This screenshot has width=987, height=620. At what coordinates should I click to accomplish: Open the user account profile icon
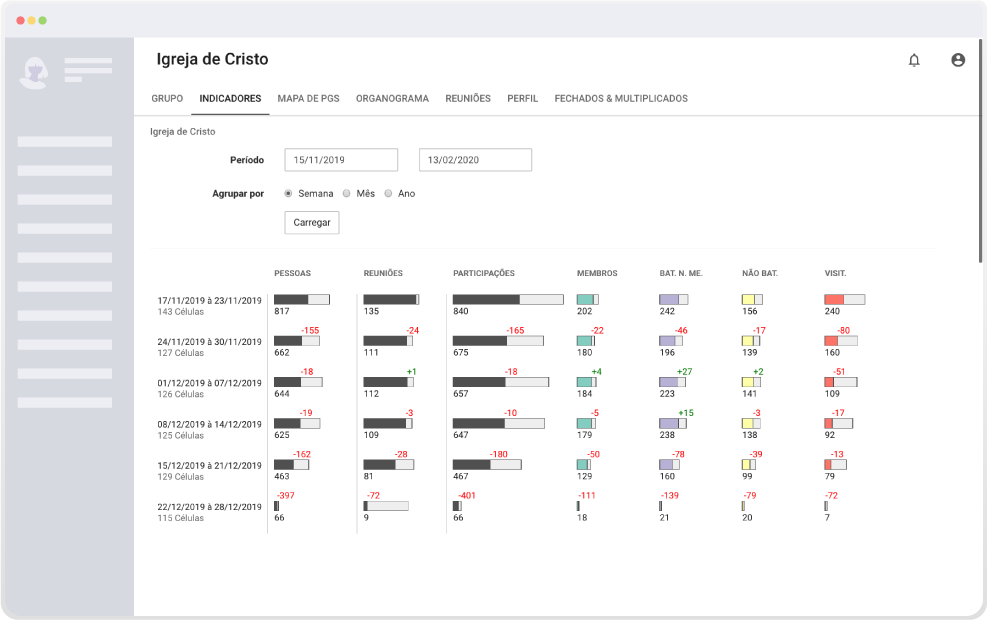(x=958, y=60)
